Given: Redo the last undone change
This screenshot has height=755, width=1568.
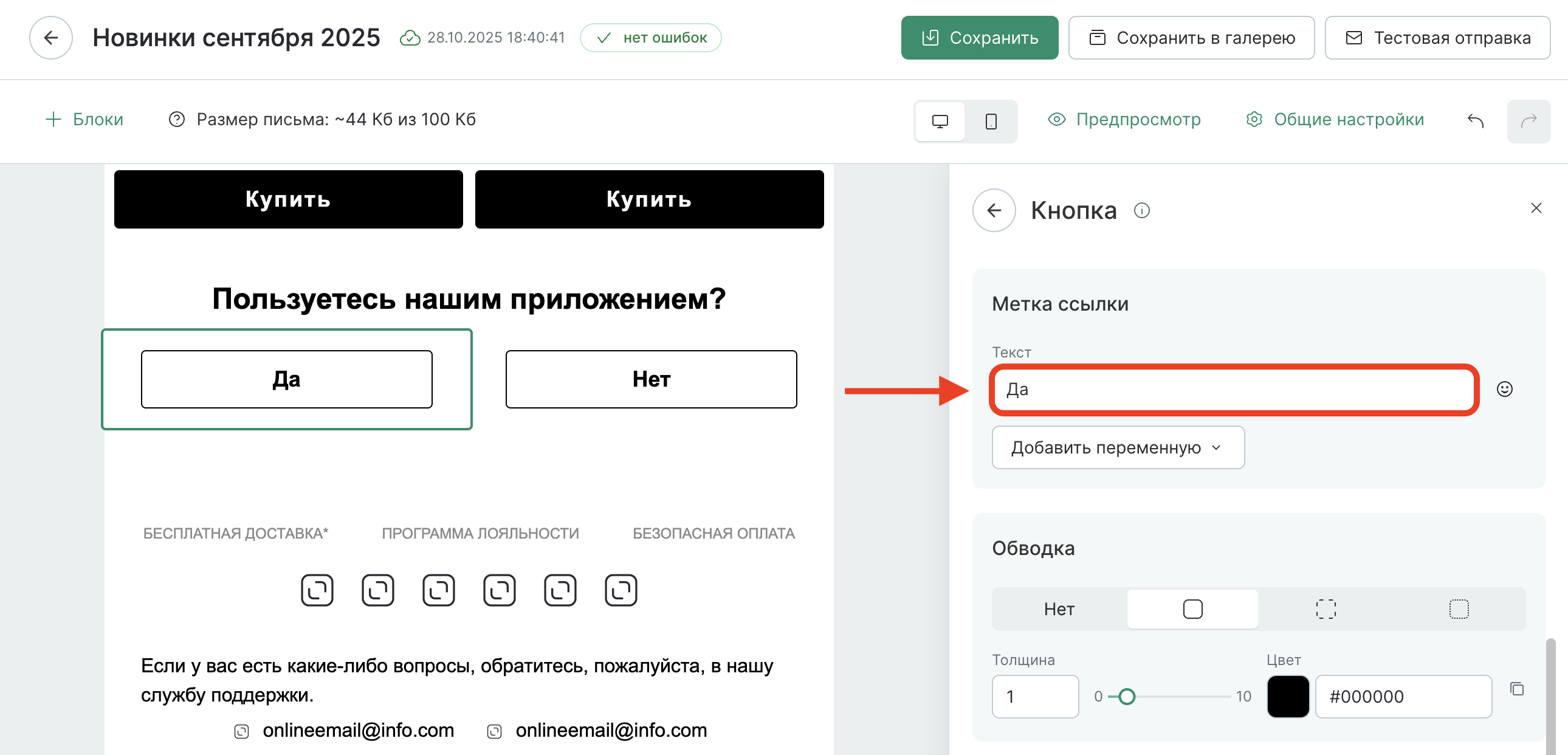Looking at the screenshot, I should coord(1528,121).
